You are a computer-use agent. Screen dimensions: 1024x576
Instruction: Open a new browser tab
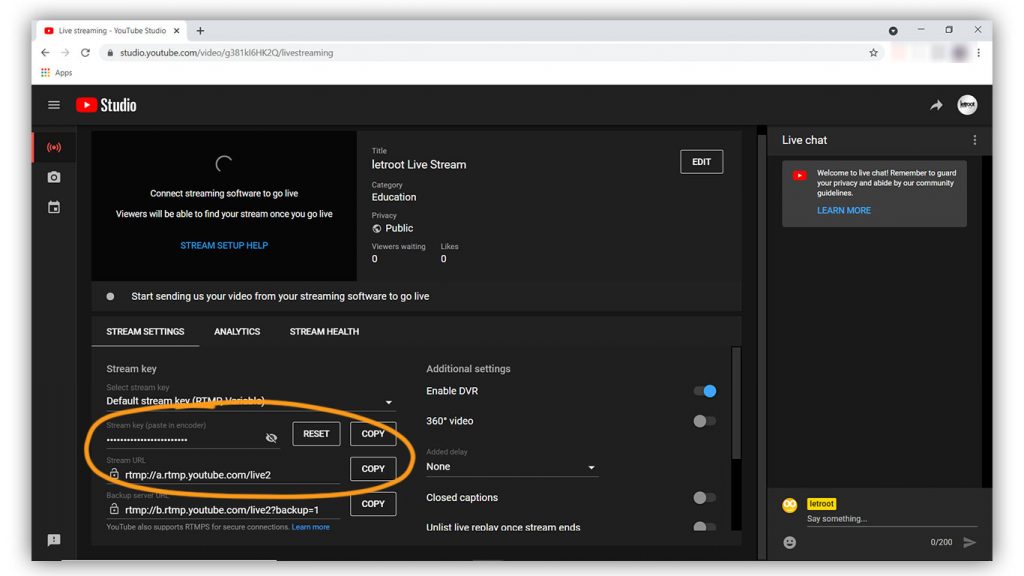click(x=200, y=31)
